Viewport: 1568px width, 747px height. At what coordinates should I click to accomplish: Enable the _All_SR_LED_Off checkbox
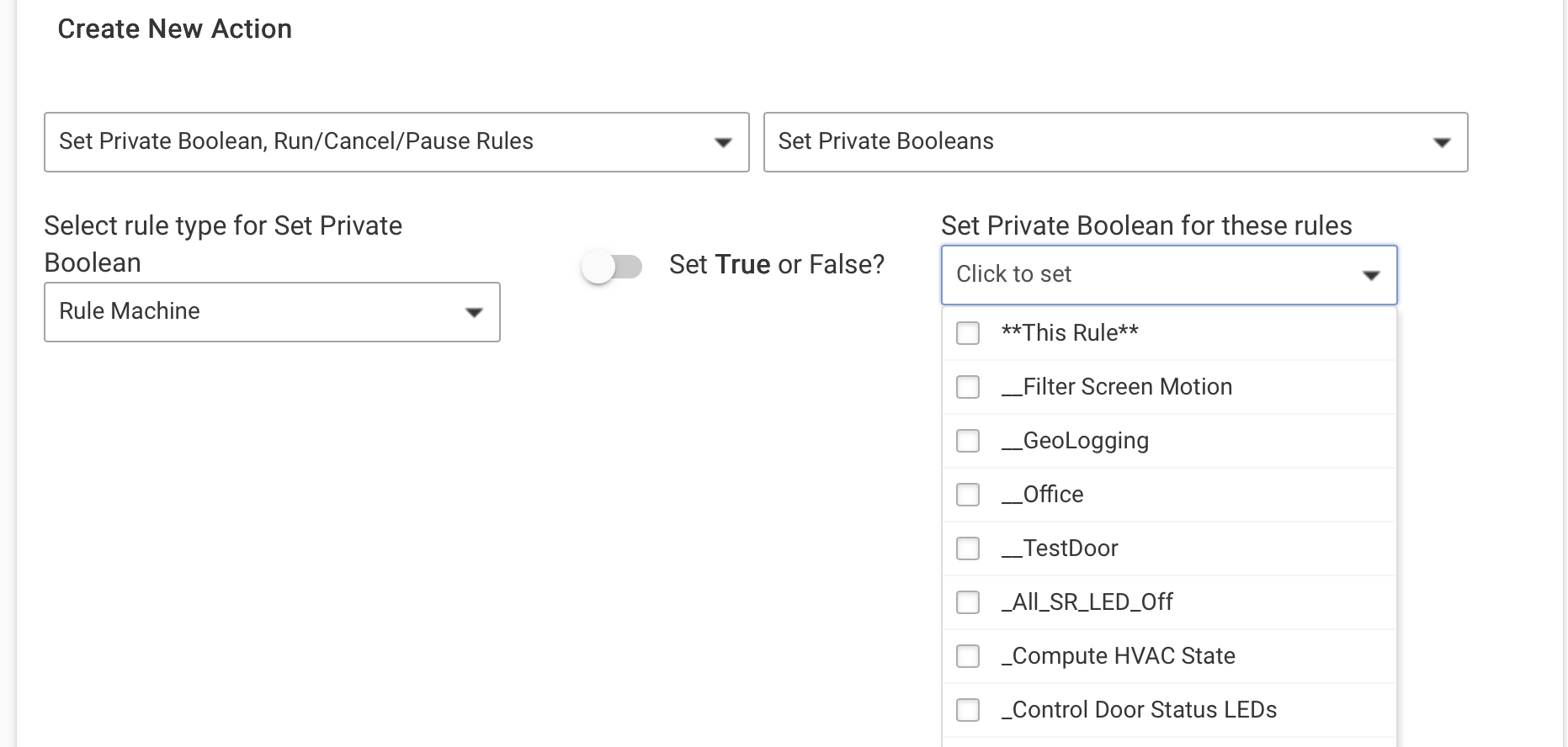coord(968,602)
